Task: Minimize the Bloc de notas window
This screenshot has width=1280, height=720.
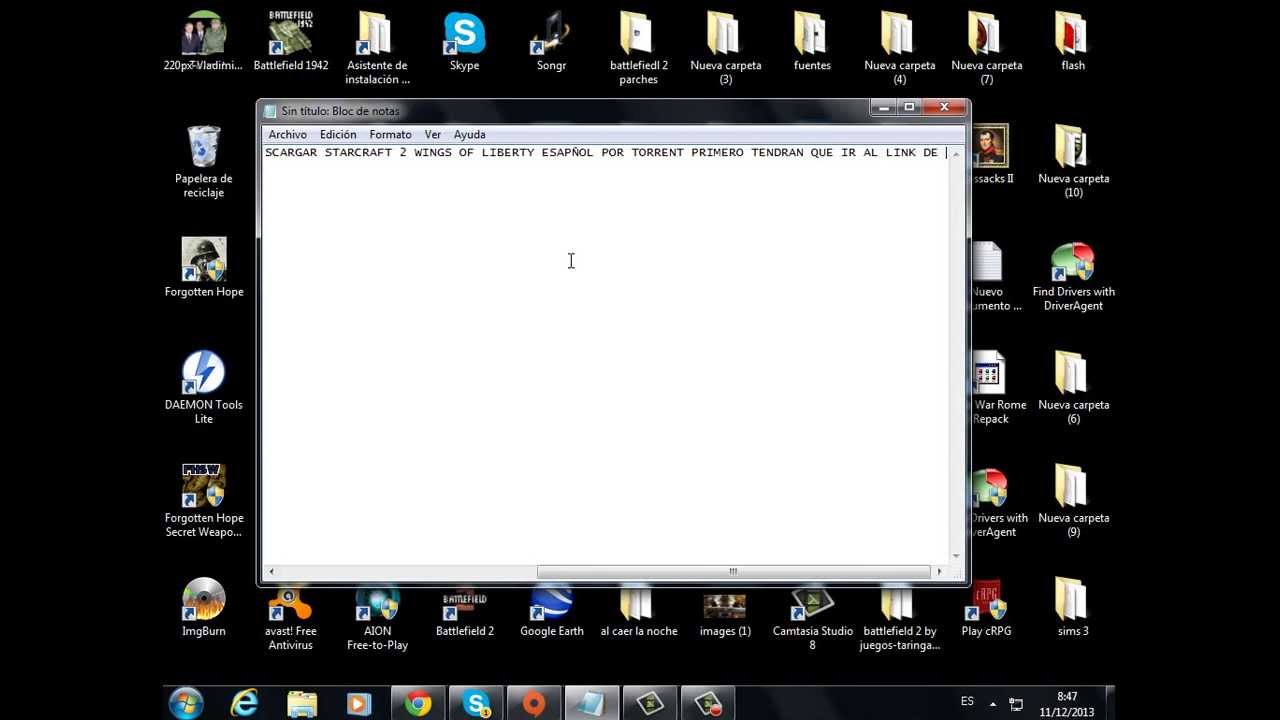Action: 883,107
